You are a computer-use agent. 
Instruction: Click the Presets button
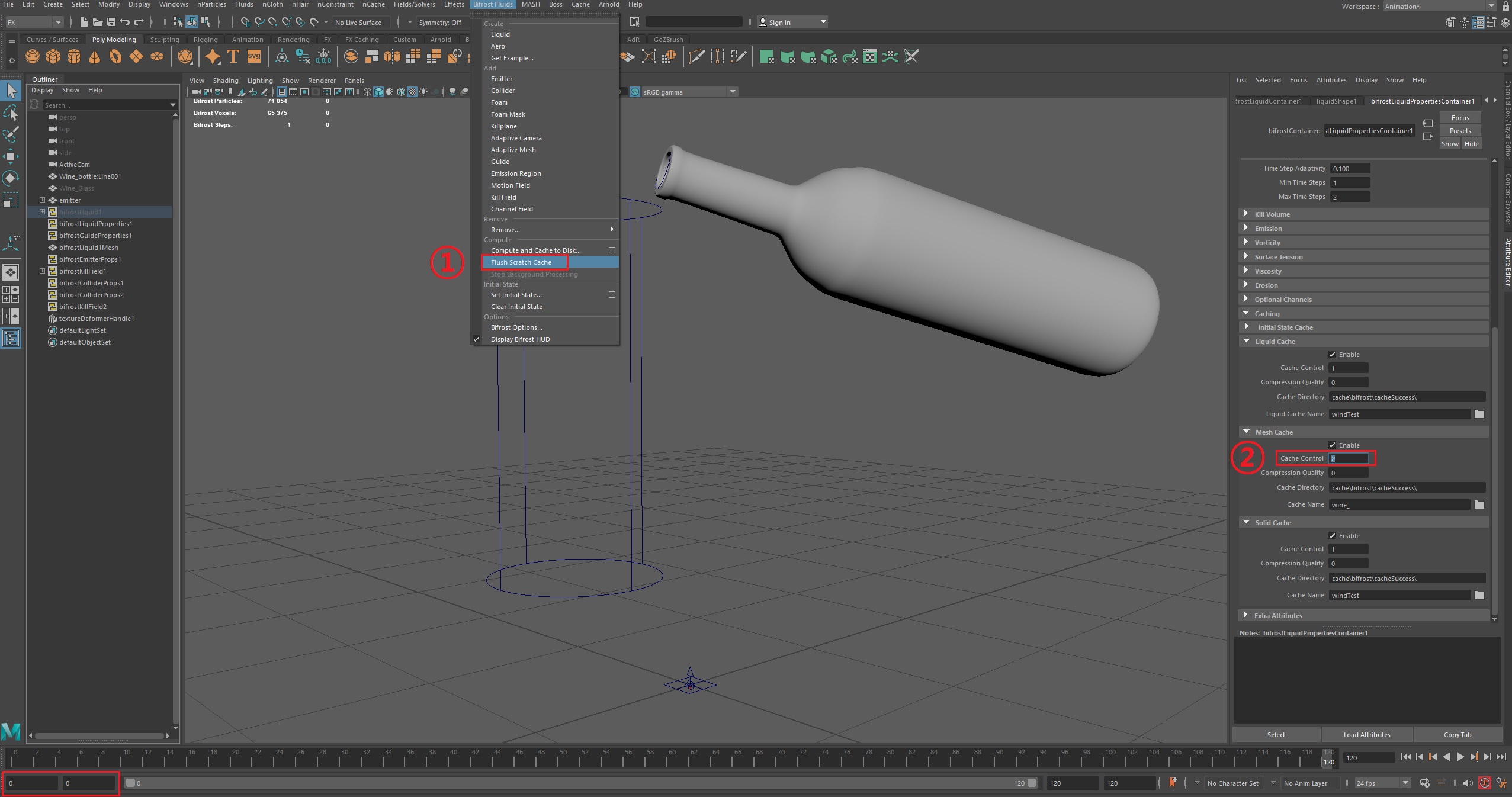[x=1460, y=131]
